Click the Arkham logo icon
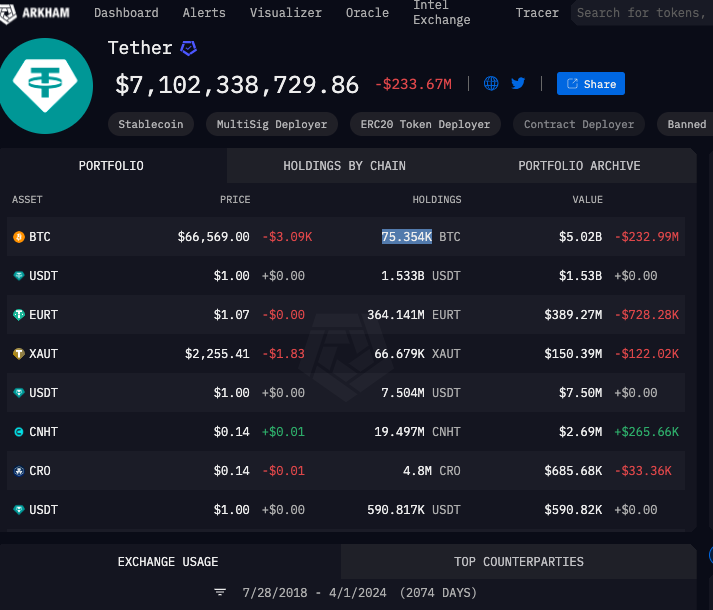Viewport: 713px width, 610px height. coord(8,14)
